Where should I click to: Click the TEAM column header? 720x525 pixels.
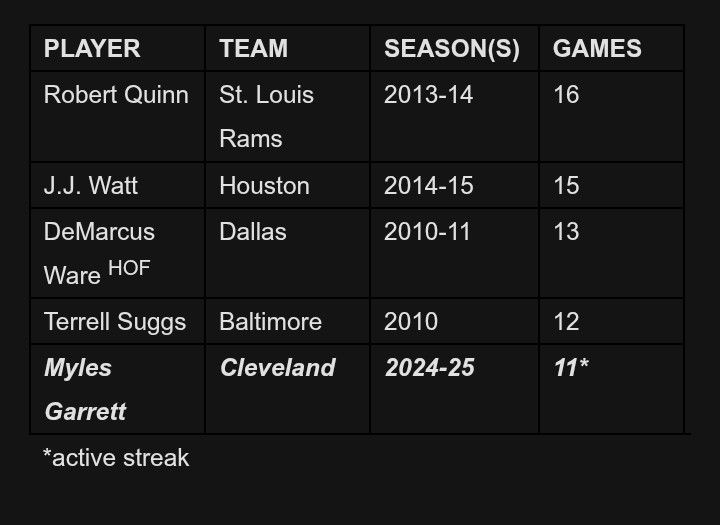tap(287, 48)
